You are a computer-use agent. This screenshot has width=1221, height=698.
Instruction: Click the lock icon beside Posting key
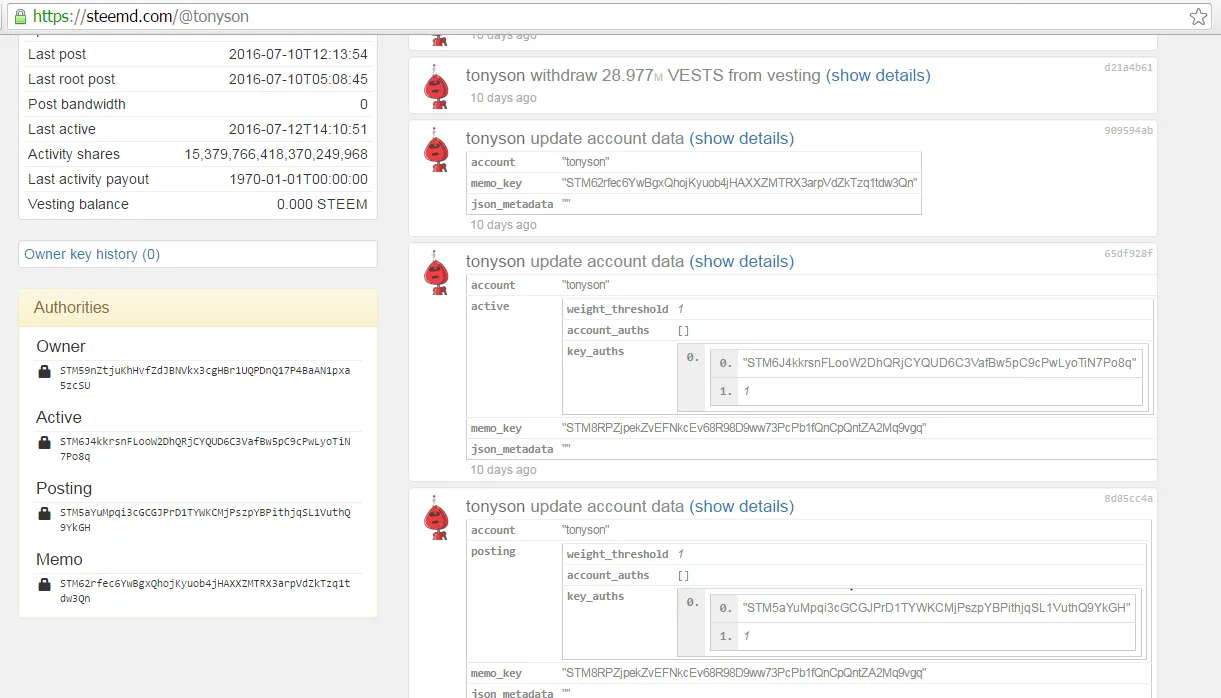tap(44, 514)
